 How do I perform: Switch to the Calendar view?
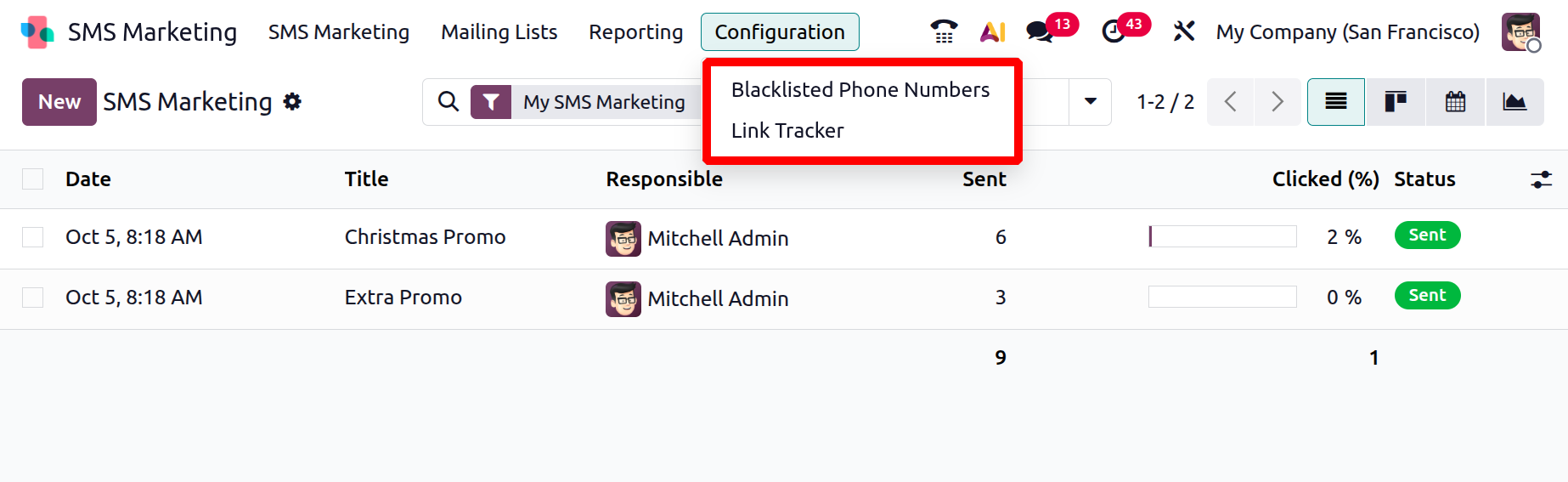(1455, 102)
